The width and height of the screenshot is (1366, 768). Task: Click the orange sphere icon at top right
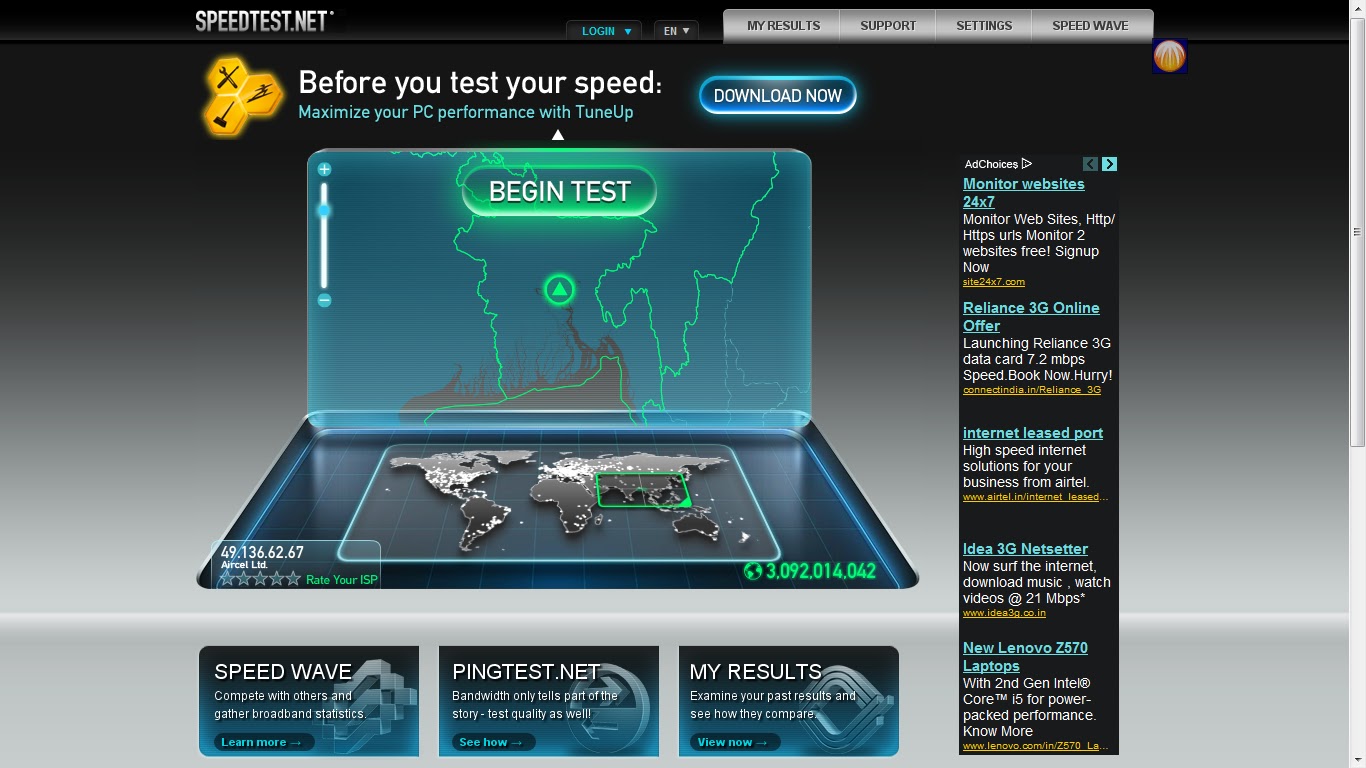1169,56
